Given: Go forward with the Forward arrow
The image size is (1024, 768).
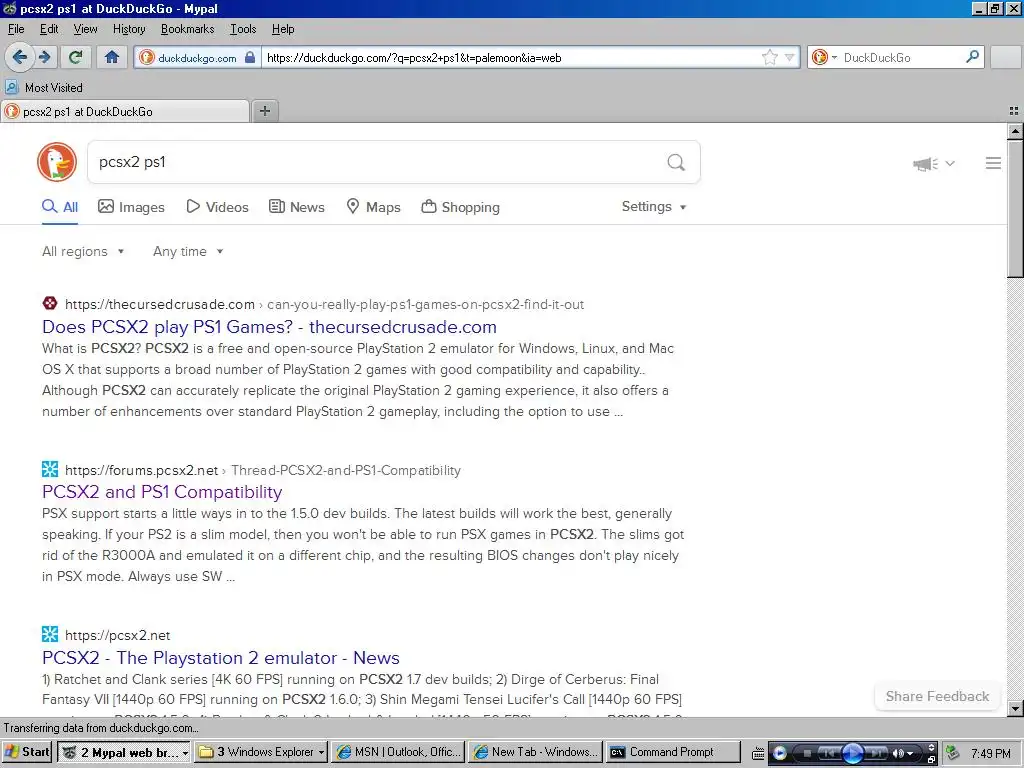Looking at the screenshot, I should click(44, 57).
